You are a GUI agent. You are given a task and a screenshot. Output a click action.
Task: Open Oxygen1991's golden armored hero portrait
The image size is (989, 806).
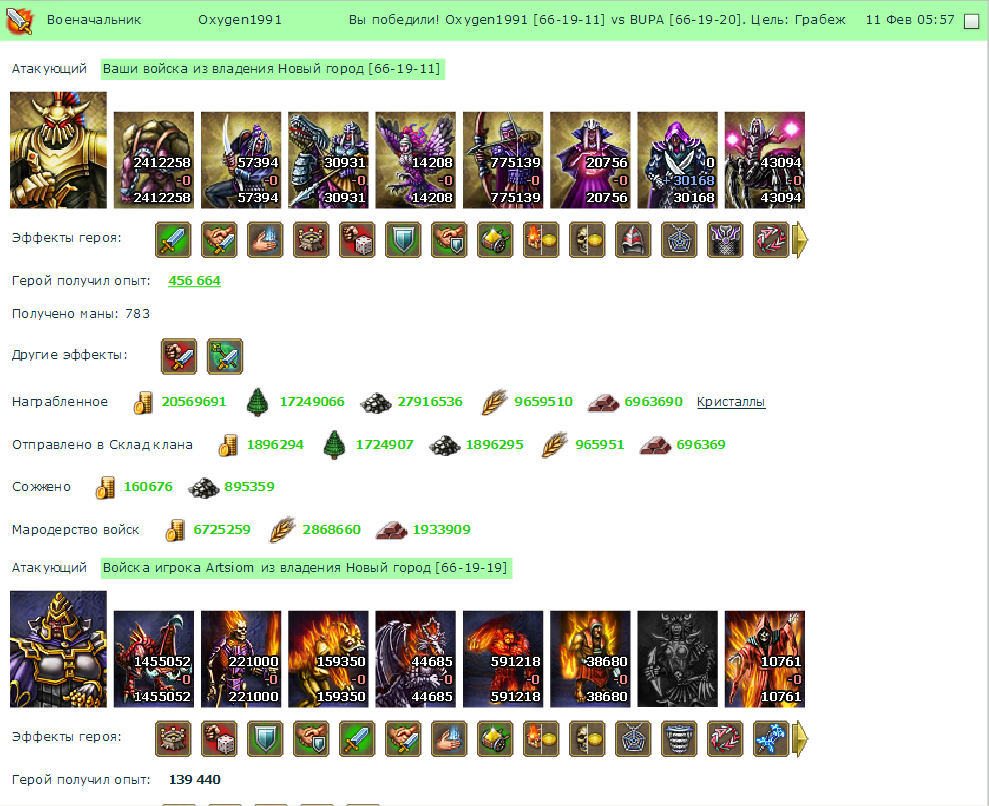[x=58, y=150]
